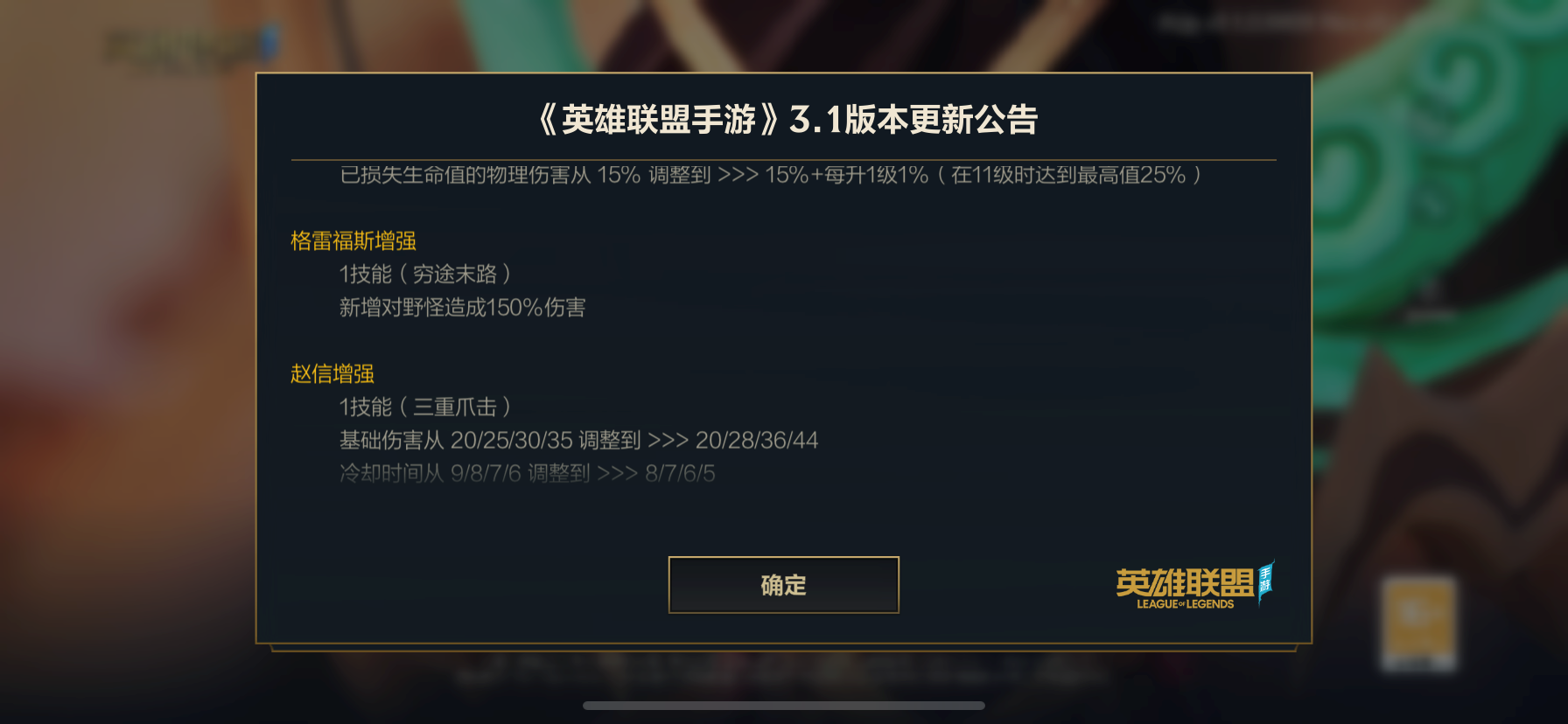
Task: Tap the iOS home indicator bar
Action: [784, 706]
